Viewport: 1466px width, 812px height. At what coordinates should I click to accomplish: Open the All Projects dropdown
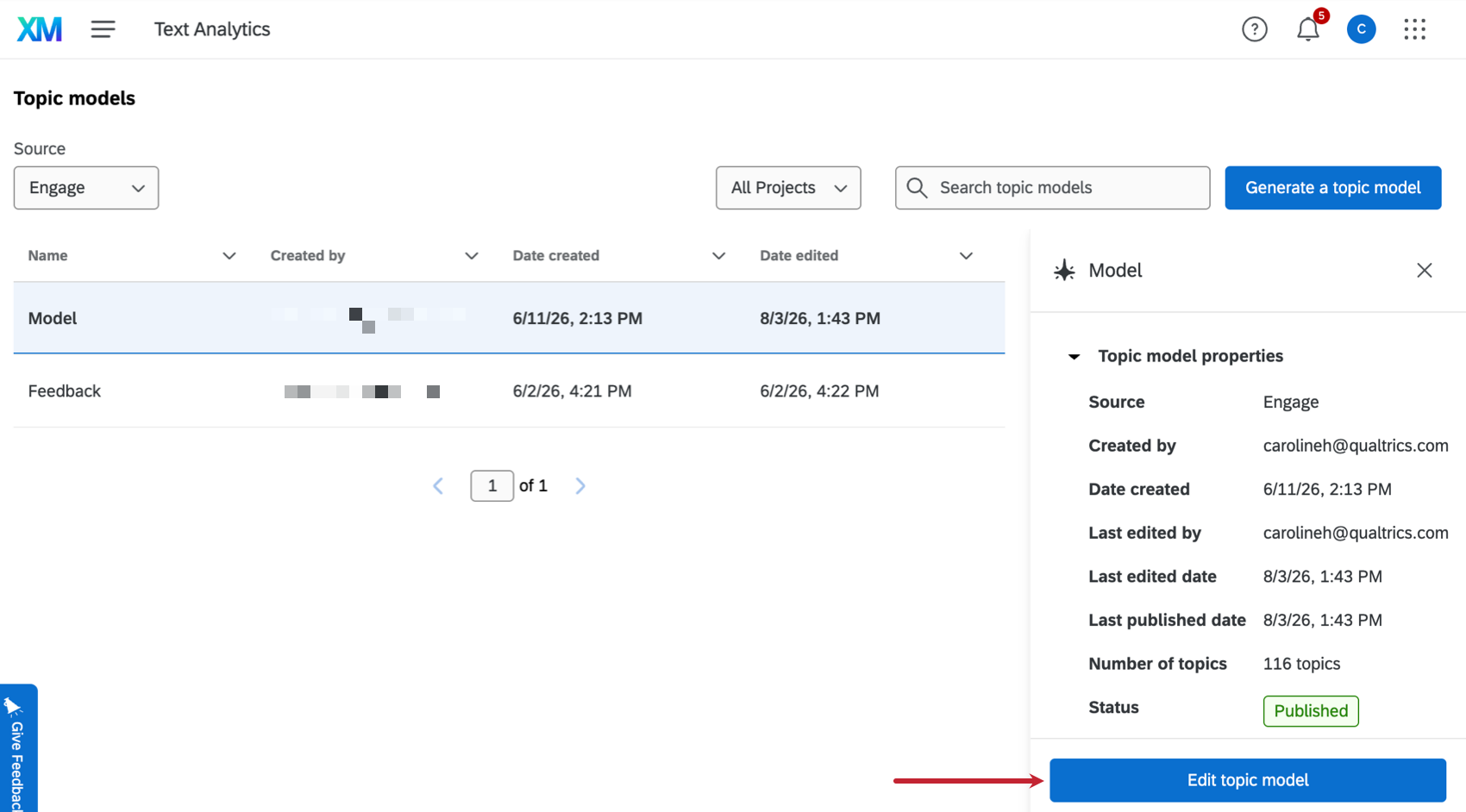788,188
